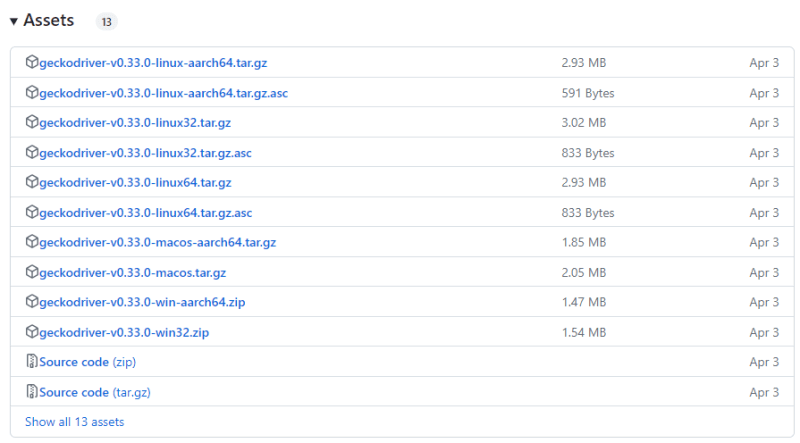Download geckodriver-v0.33.0-macos.tar.gz

pos(132,272)
